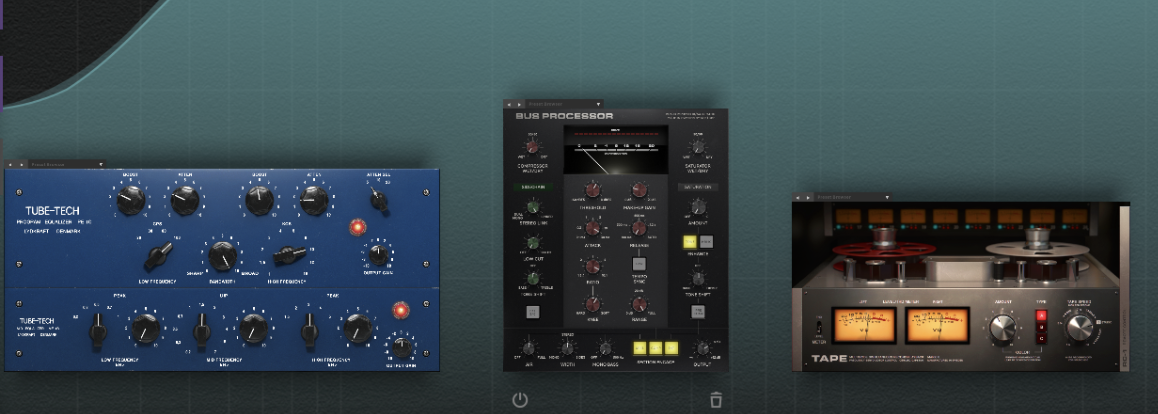1158x414 pixels.
Task: Go to next preset in Tape plugin
Action: 808,197
